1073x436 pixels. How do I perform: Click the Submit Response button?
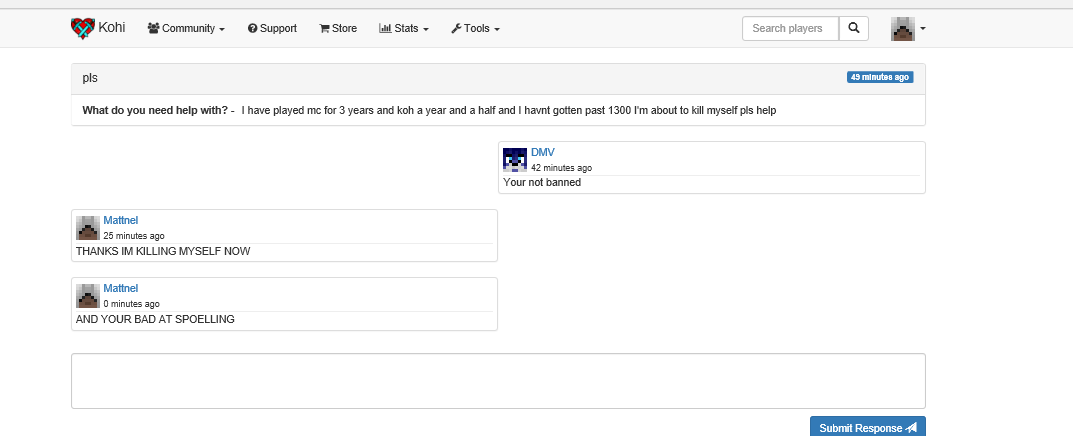pyautogui.click(x=867, y=427)
